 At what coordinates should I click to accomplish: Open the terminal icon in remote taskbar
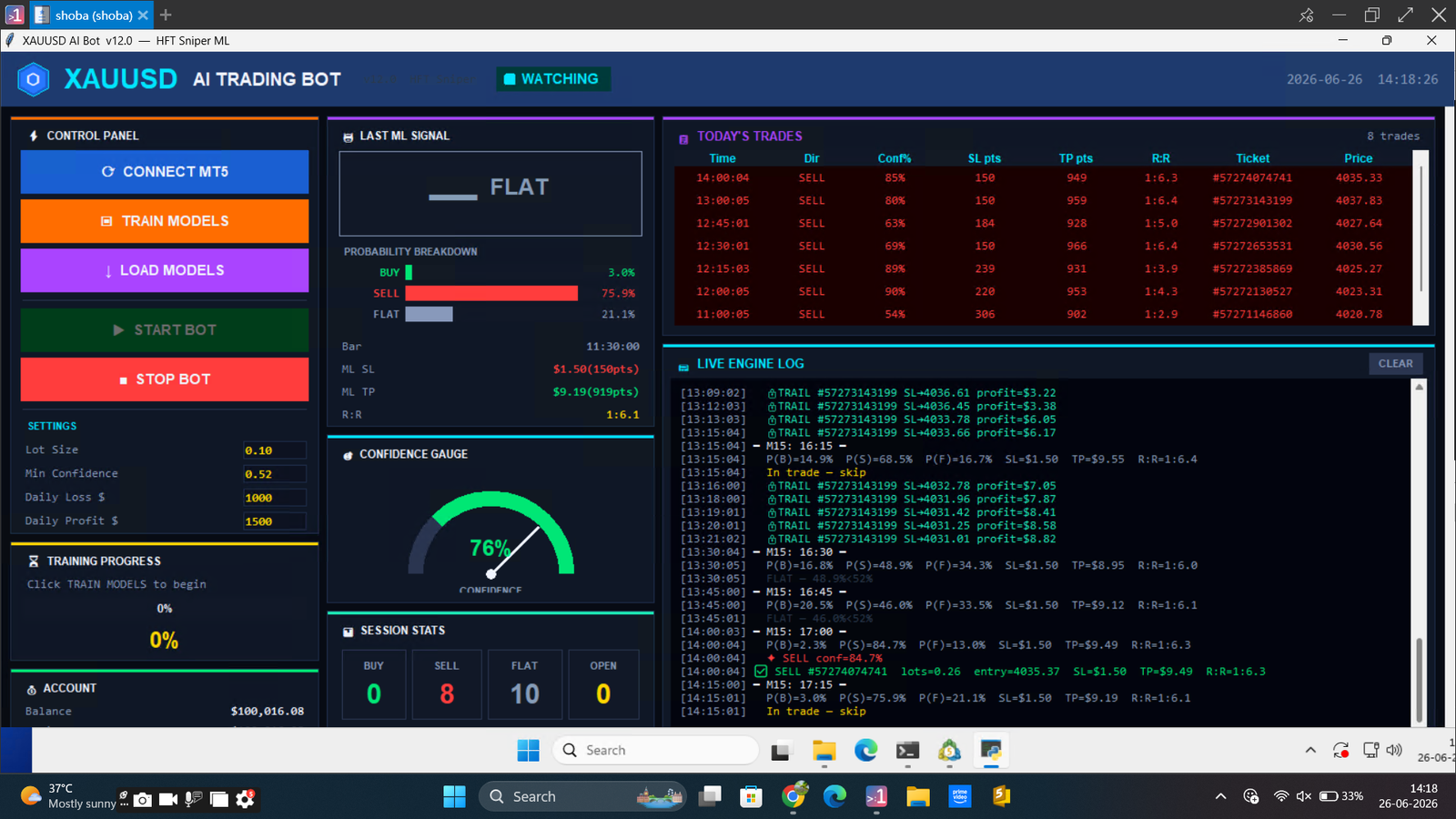pyautogui.click(x=907, y=751)
